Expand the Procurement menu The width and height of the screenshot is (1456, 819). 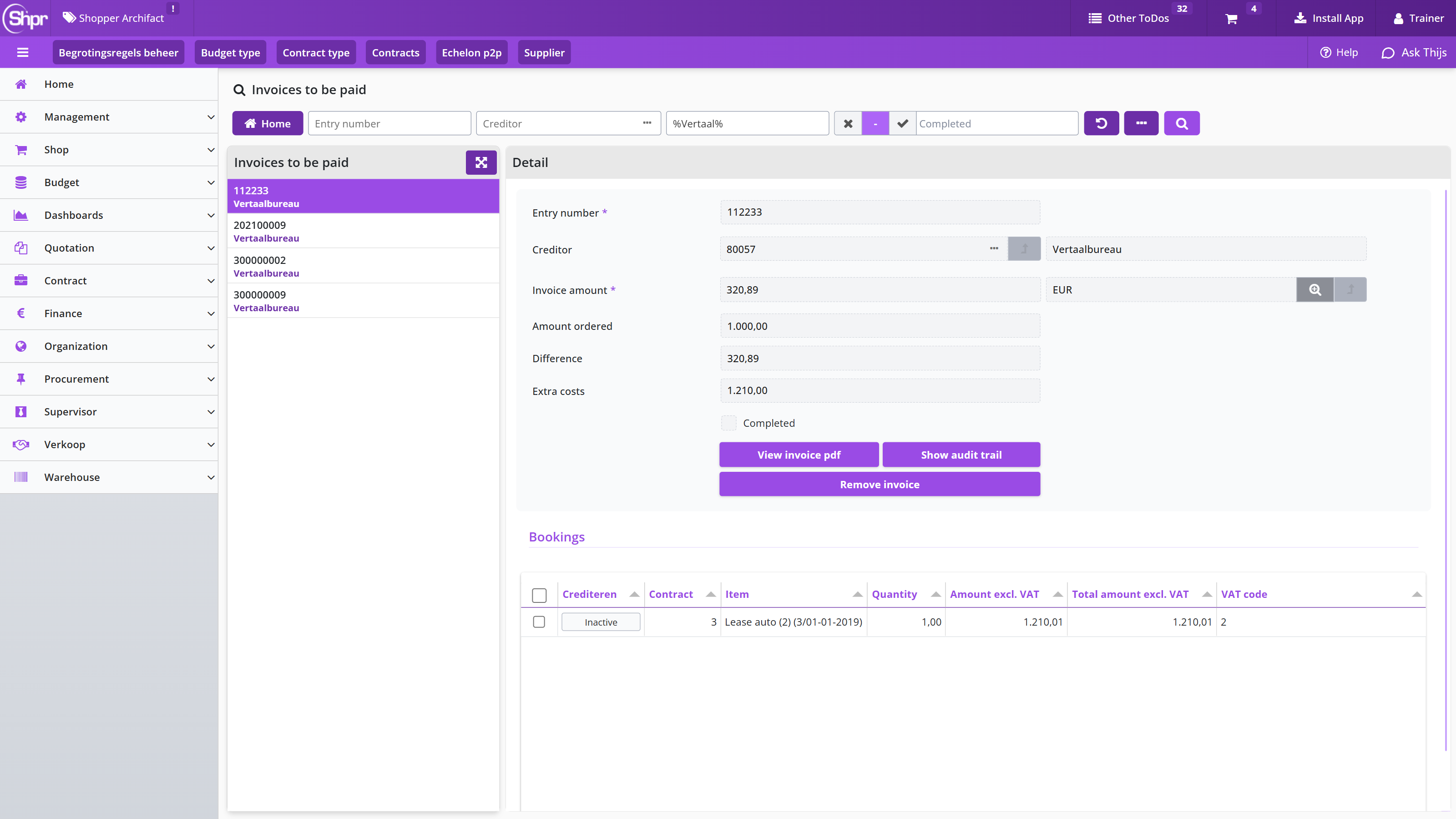109,379
